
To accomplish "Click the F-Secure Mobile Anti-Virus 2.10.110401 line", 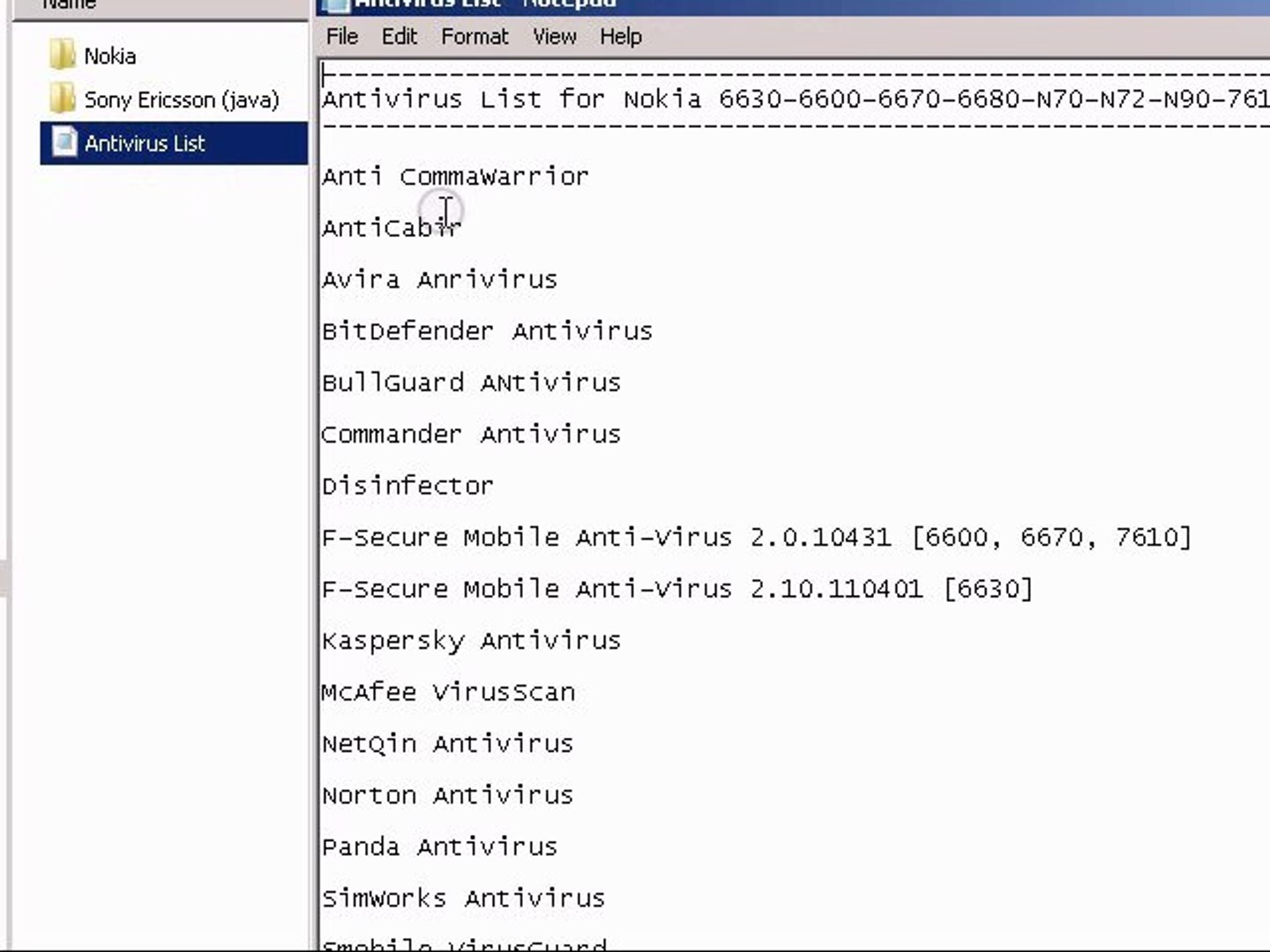I will tap(677, 589).
